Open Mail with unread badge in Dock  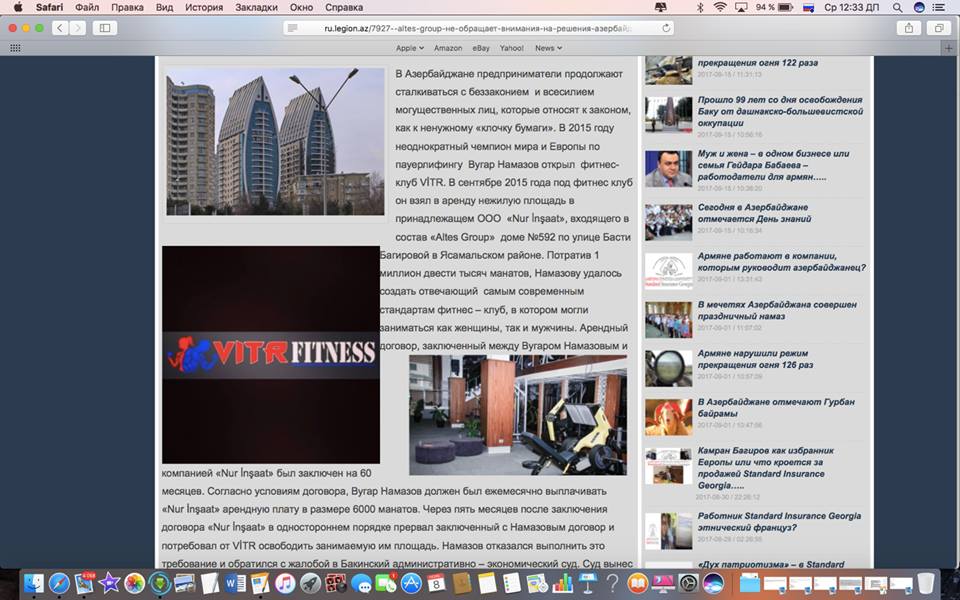point(84,583)
